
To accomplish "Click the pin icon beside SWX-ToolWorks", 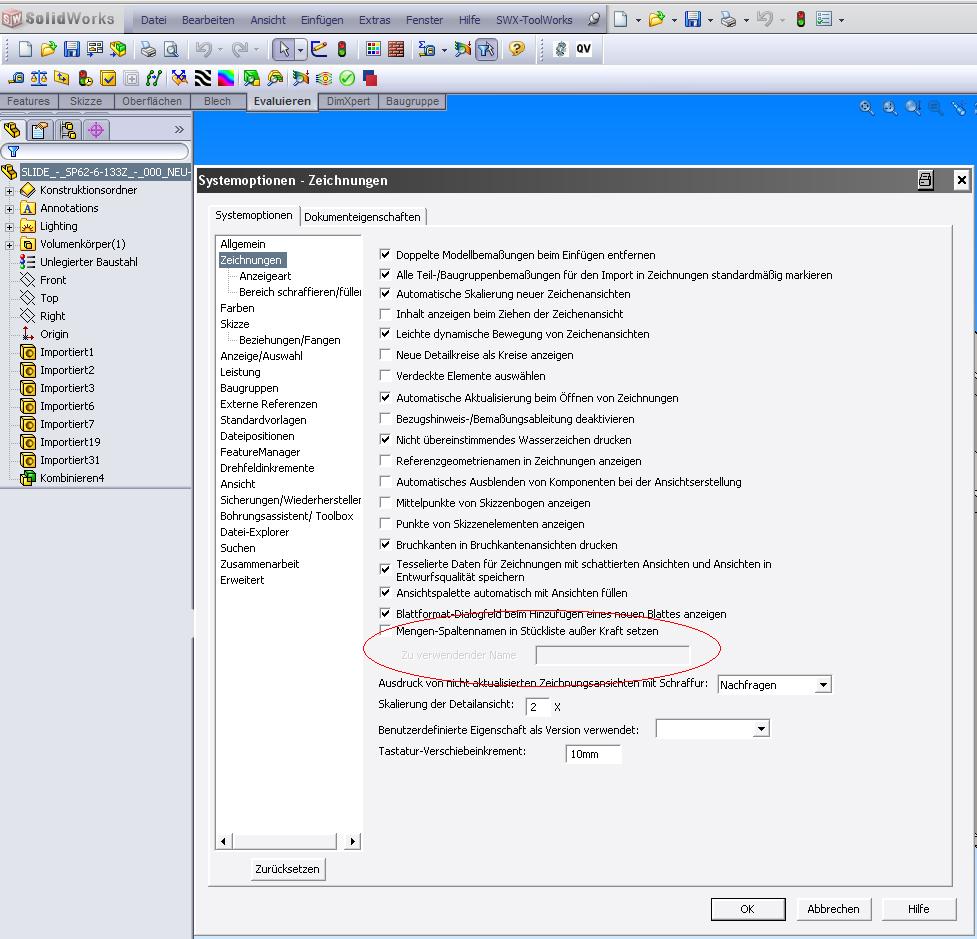I will pos(594,20).
